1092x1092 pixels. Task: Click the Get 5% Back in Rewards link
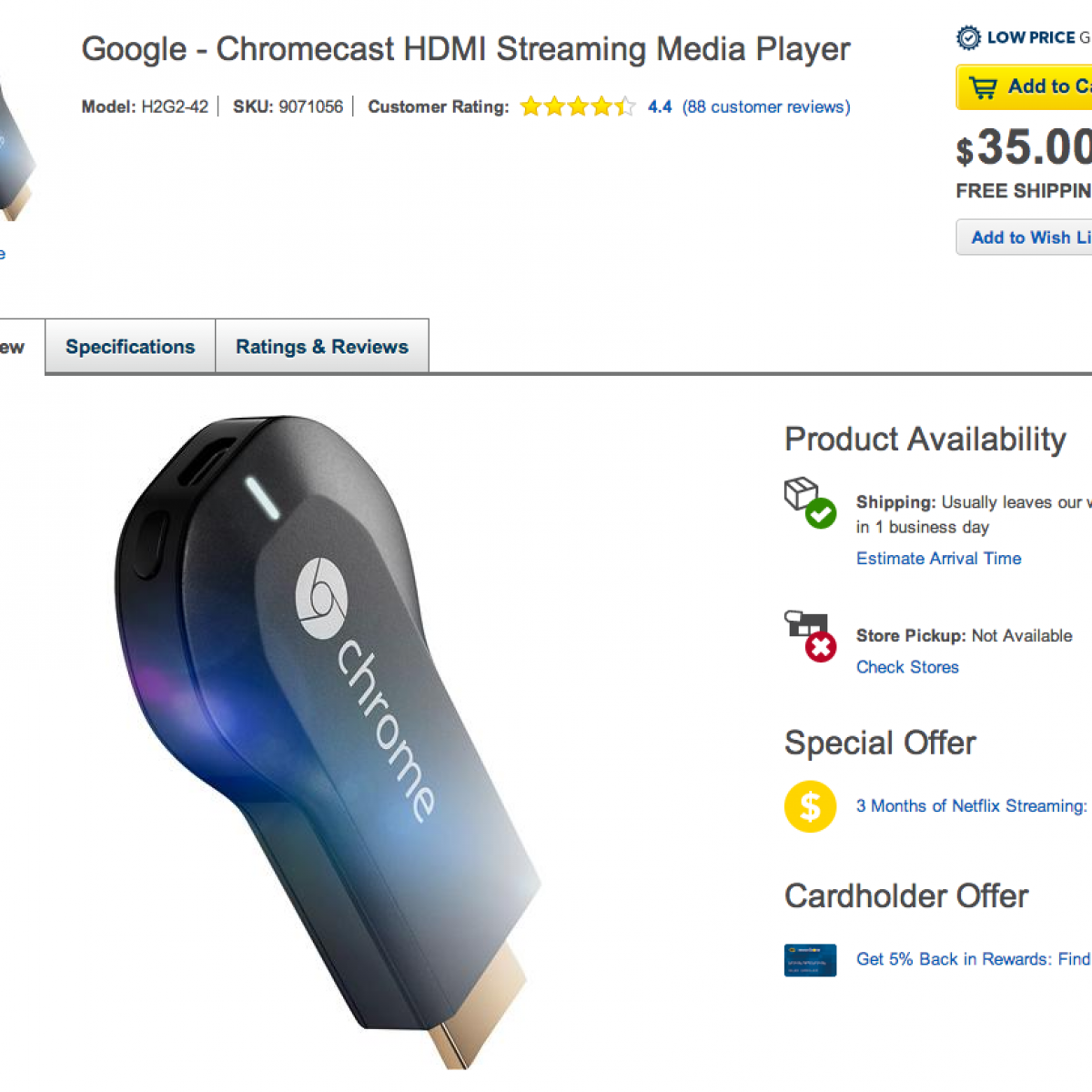click(x=973, y=959)
